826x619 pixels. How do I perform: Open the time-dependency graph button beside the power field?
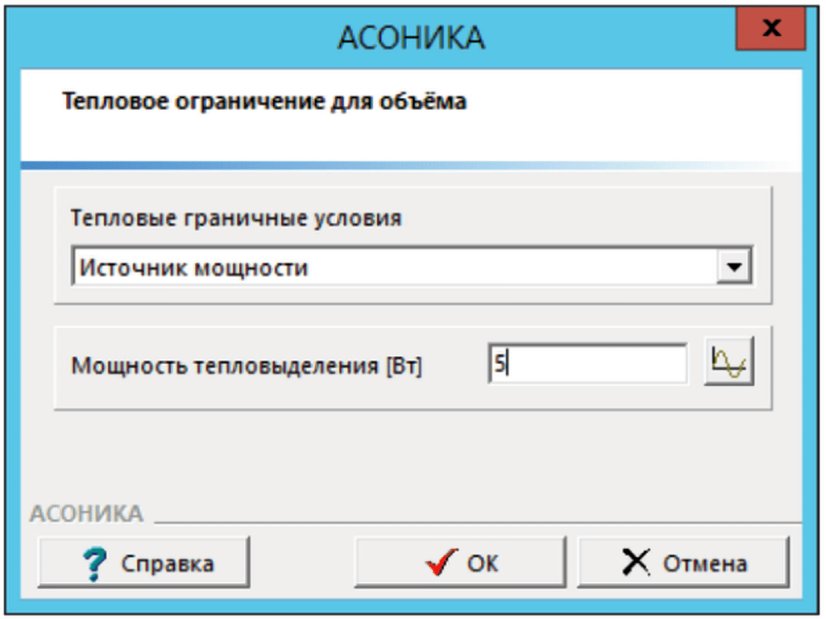pyautogui.click(x=729, y=362)
